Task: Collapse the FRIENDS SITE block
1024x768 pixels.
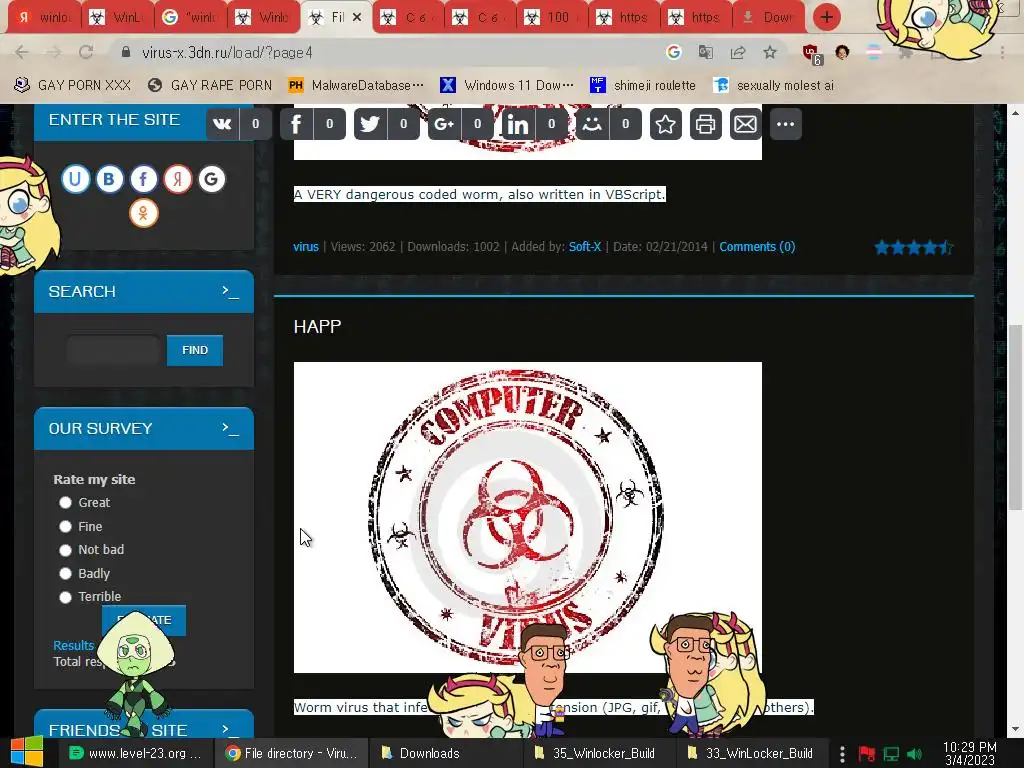Action: (x=230, y=729)
